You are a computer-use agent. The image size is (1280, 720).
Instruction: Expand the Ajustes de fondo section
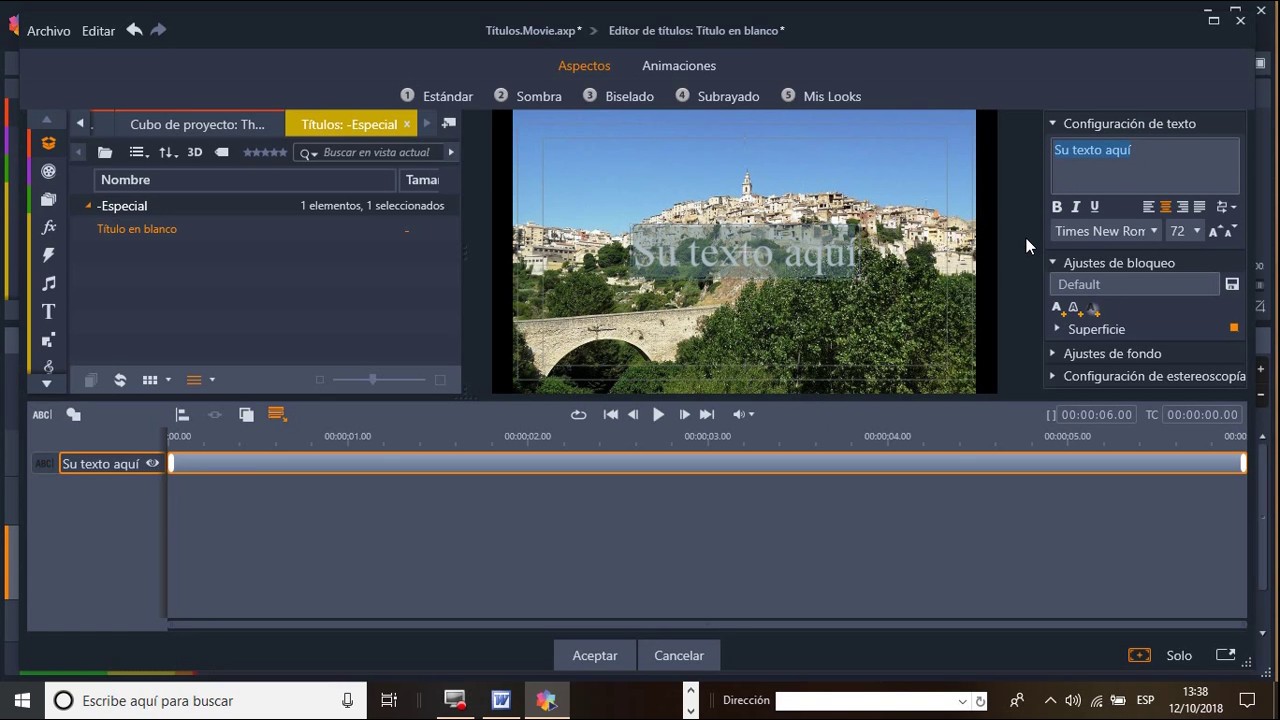1052,353
